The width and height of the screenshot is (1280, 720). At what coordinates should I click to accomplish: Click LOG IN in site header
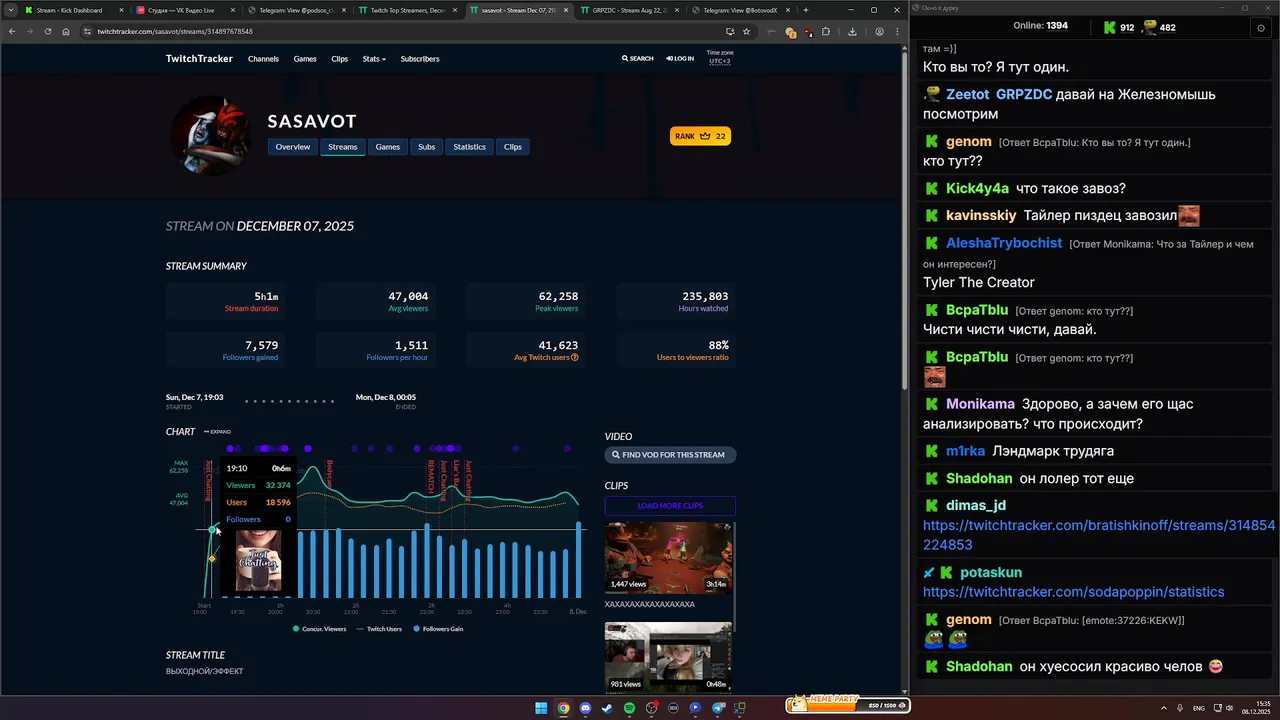[680, 59]
